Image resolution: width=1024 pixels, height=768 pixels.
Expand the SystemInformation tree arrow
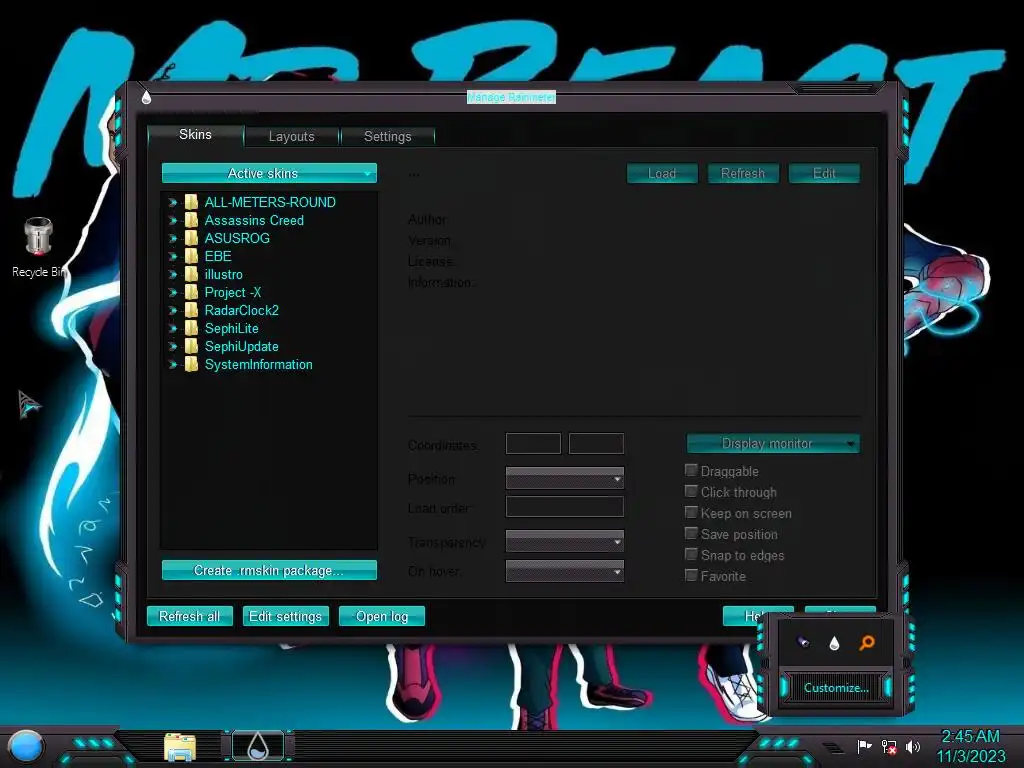pyautogui.click(x=172, y=364)
